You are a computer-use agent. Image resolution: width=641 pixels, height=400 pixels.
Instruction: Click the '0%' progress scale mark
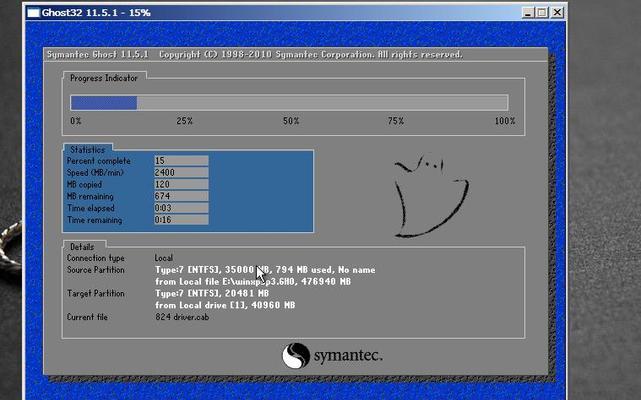coord(76,121)
